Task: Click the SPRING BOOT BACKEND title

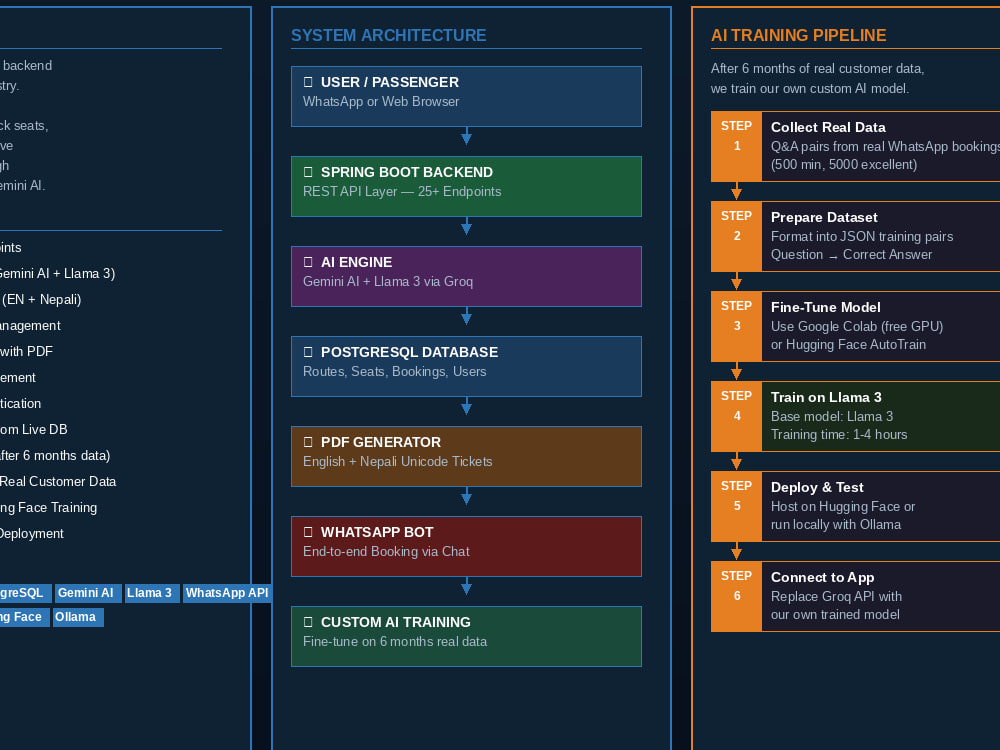Action: pyautogui.click(x=407, y=172)
